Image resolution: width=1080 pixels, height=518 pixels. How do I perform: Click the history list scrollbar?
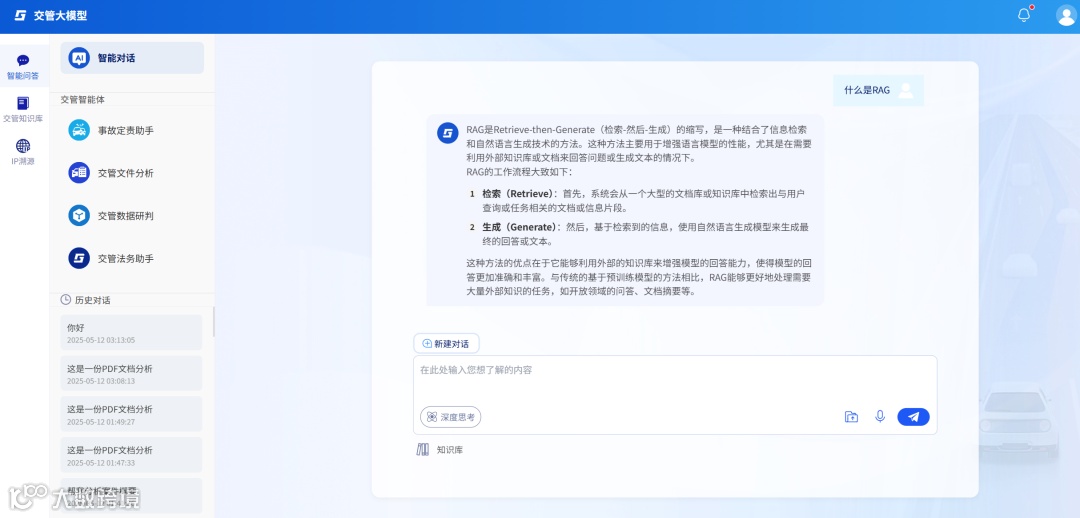click(x=213, y=322)
